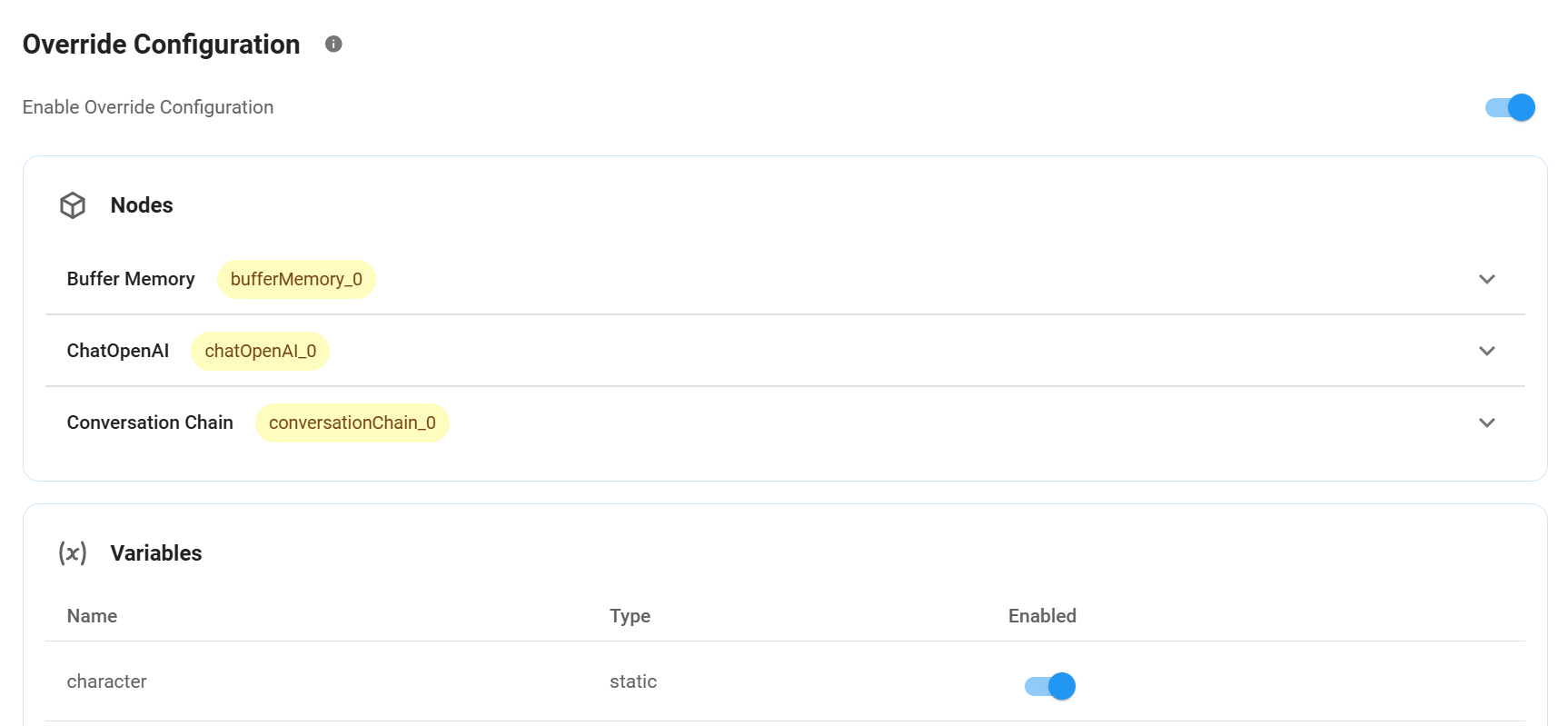Select the Conversation Chain row label
1568x726 pixels.
click(x=150, y=423)
